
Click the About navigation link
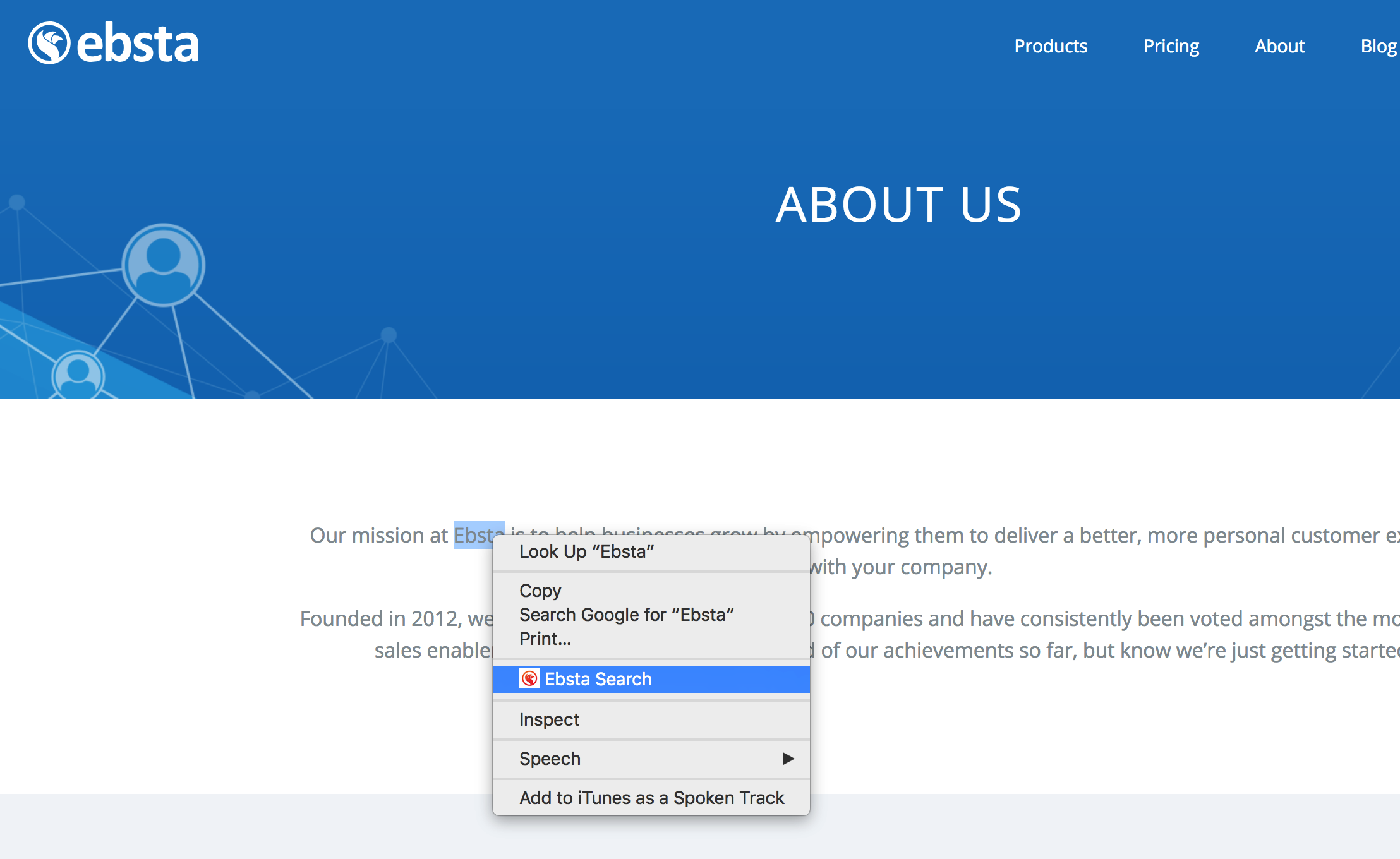[x=1279, y=46]
